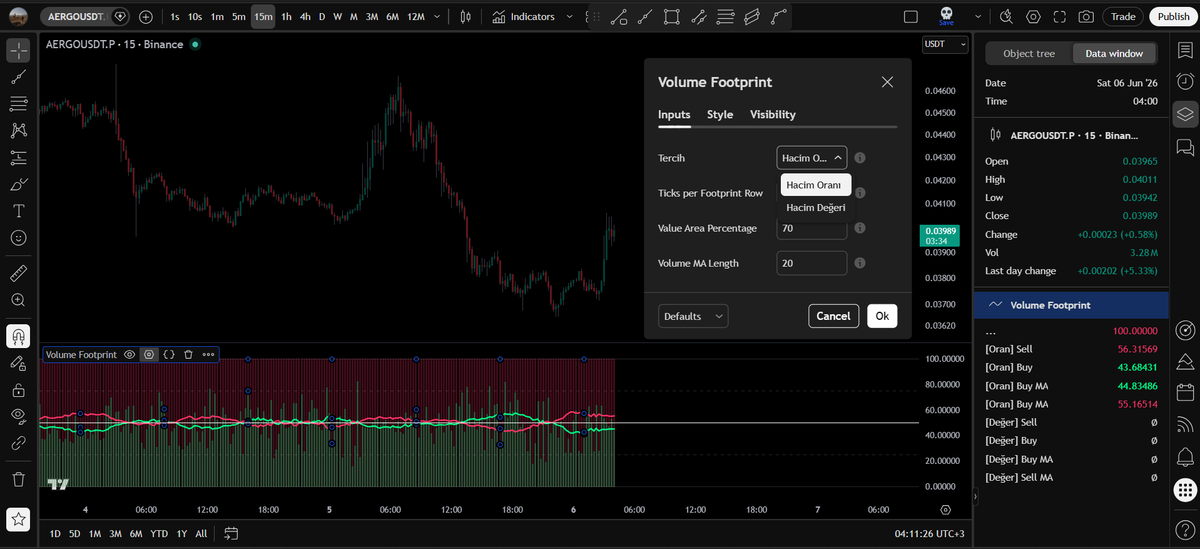Open Volume Footprint indicator settings icon
Screen dimensions: 1200x549
pos(149,354)
